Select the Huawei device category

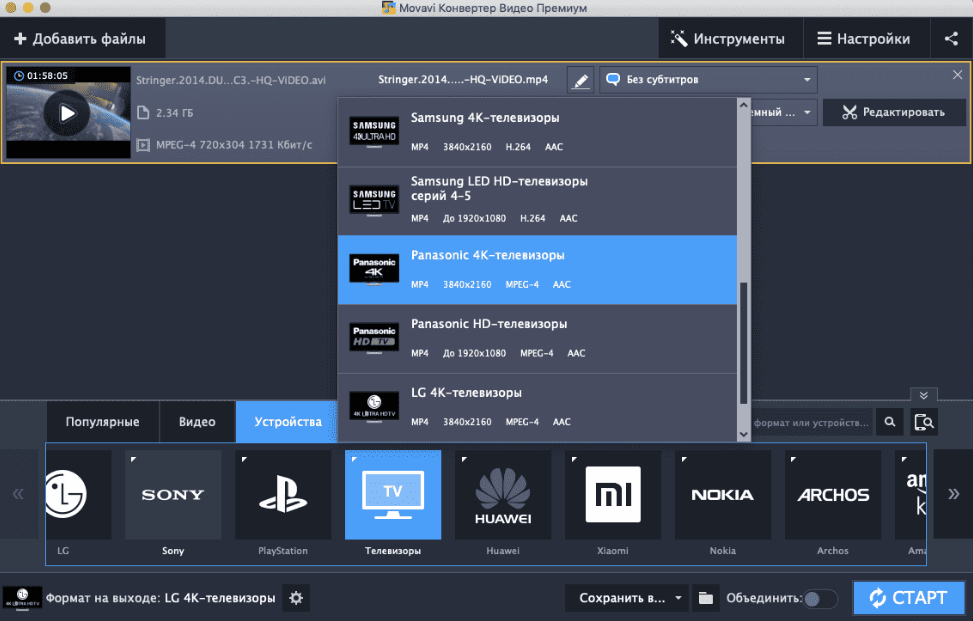pos(503,503)
